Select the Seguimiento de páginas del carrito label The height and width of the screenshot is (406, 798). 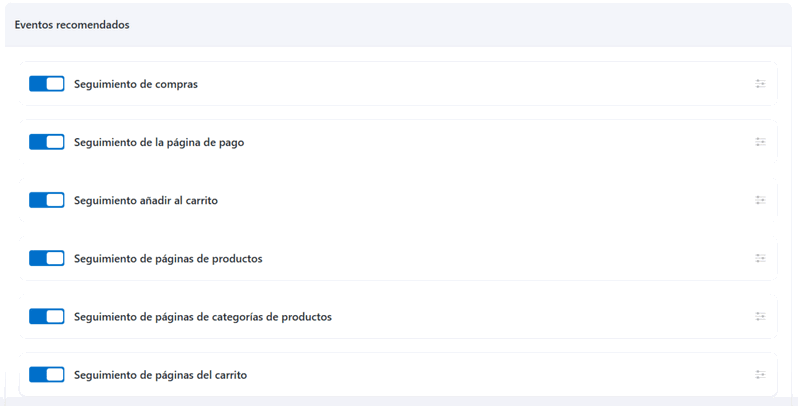coord(160,375)
